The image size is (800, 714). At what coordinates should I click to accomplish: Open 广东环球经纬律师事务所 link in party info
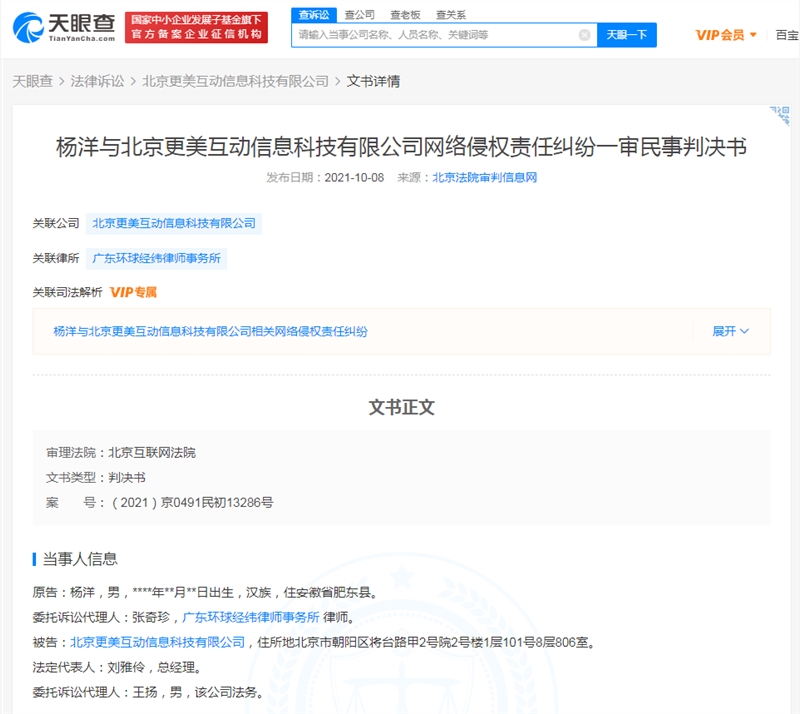coord(251,618)
